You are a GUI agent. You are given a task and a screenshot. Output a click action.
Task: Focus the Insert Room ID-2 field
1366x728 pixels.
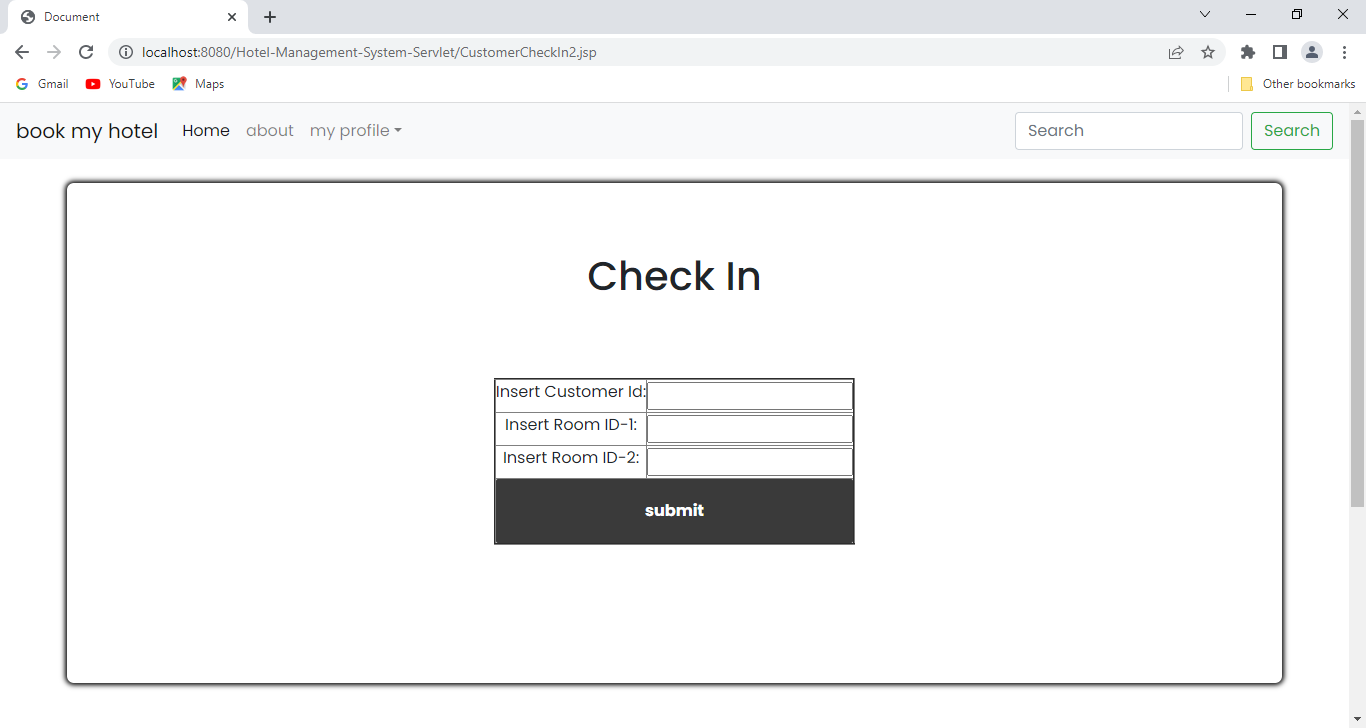point(750,462)
